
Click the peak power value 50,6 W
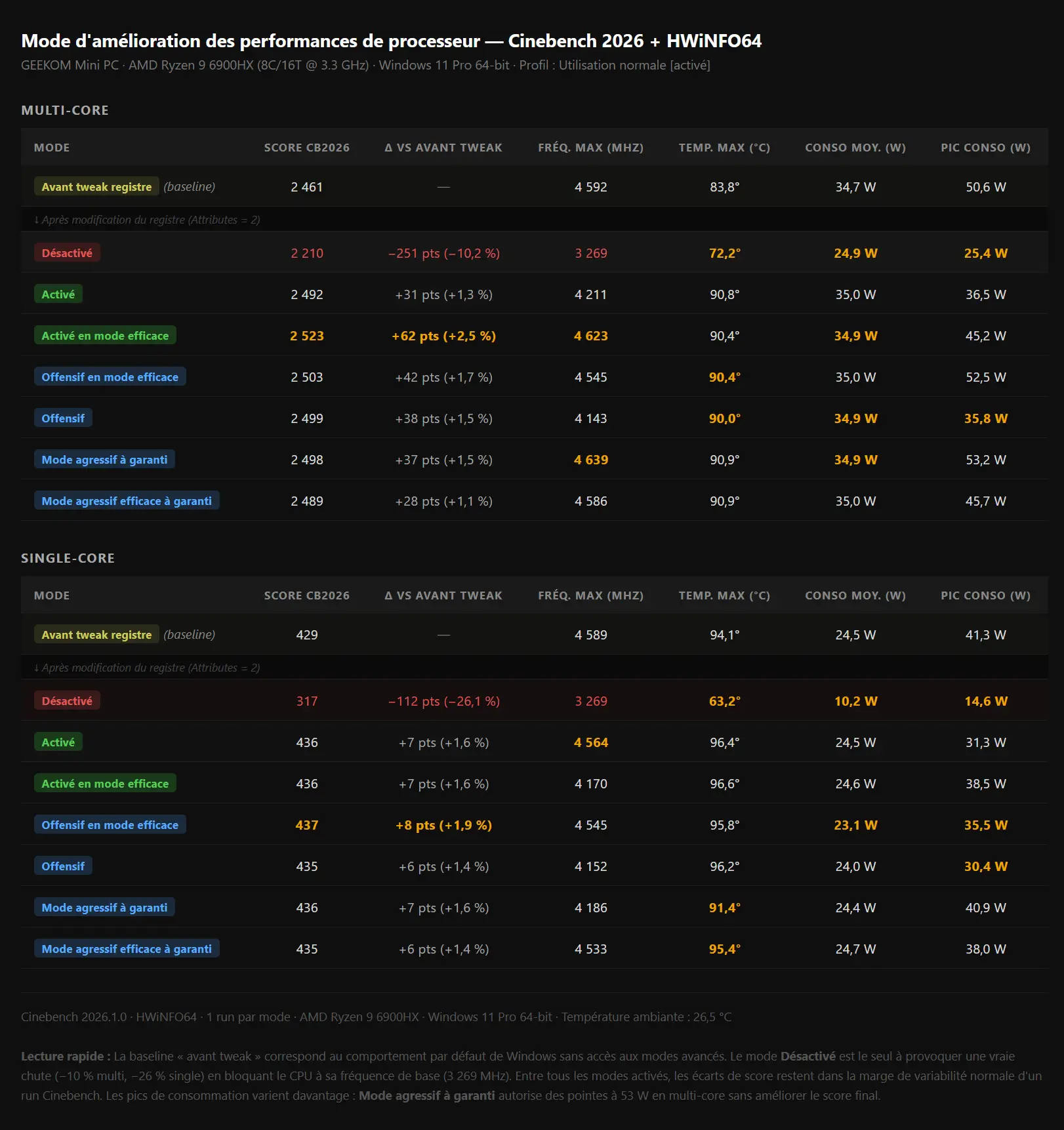tap(985, 187)
